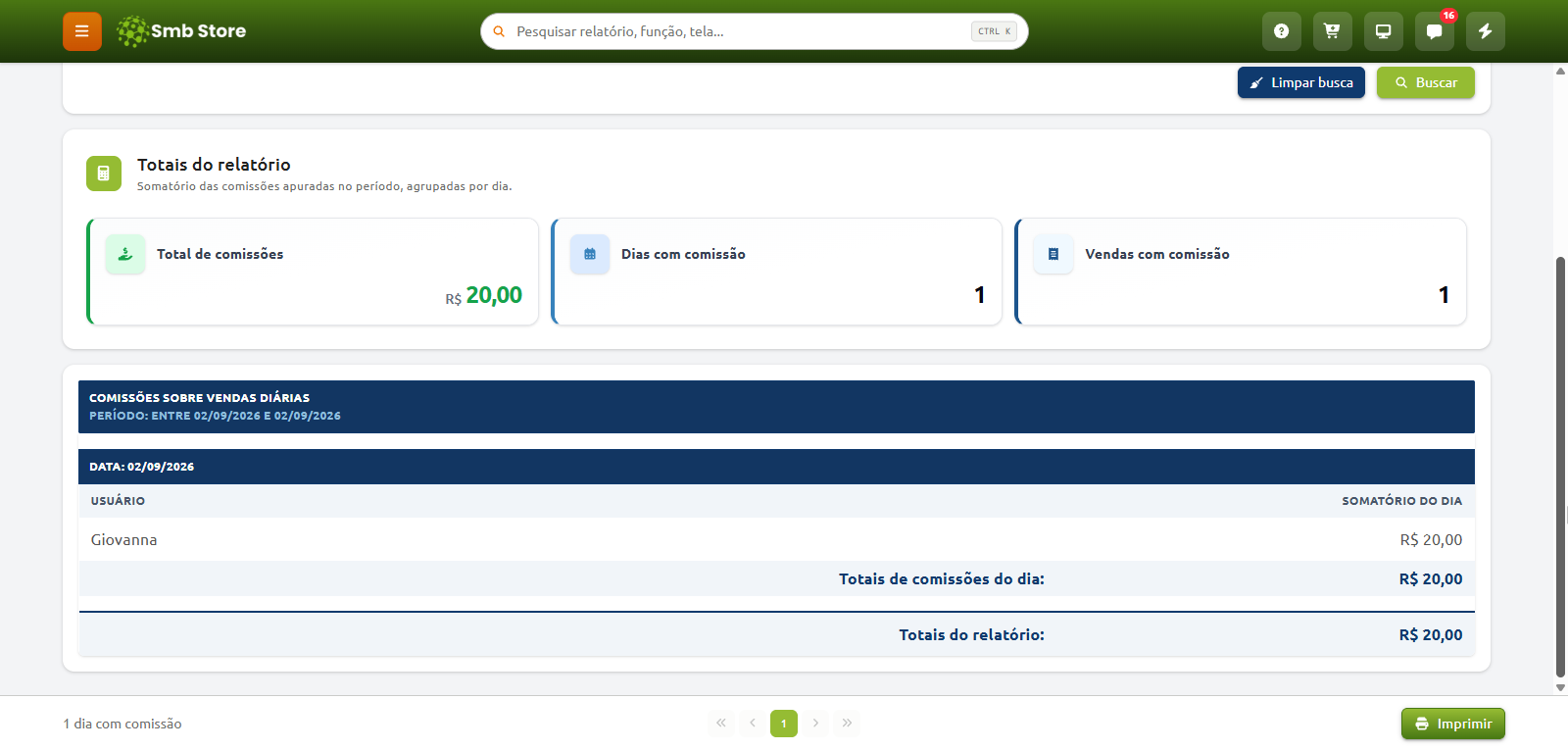Open the monitor screen icon
Screen dimensions: 1568x750
click(1383, 31)
